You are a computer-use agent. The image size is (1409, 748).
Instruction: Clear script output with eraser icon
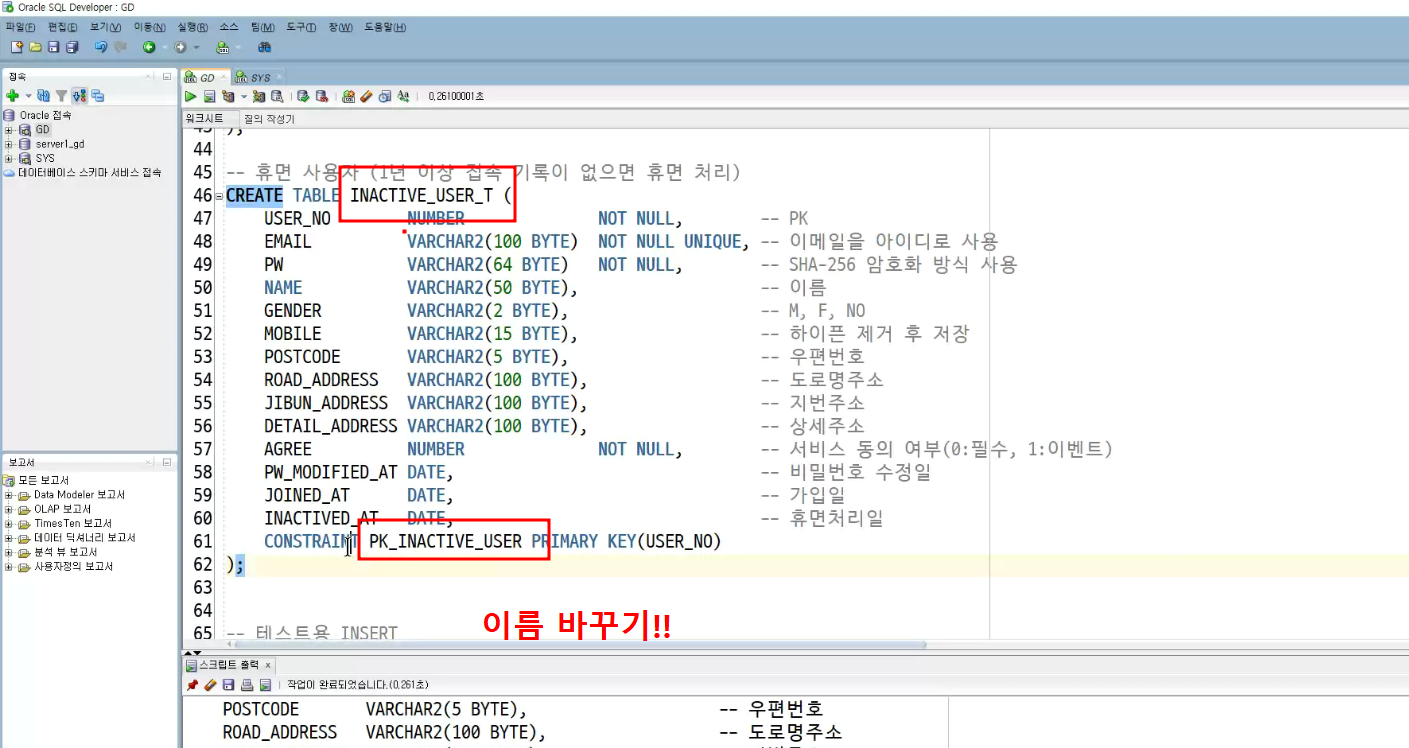210,685
